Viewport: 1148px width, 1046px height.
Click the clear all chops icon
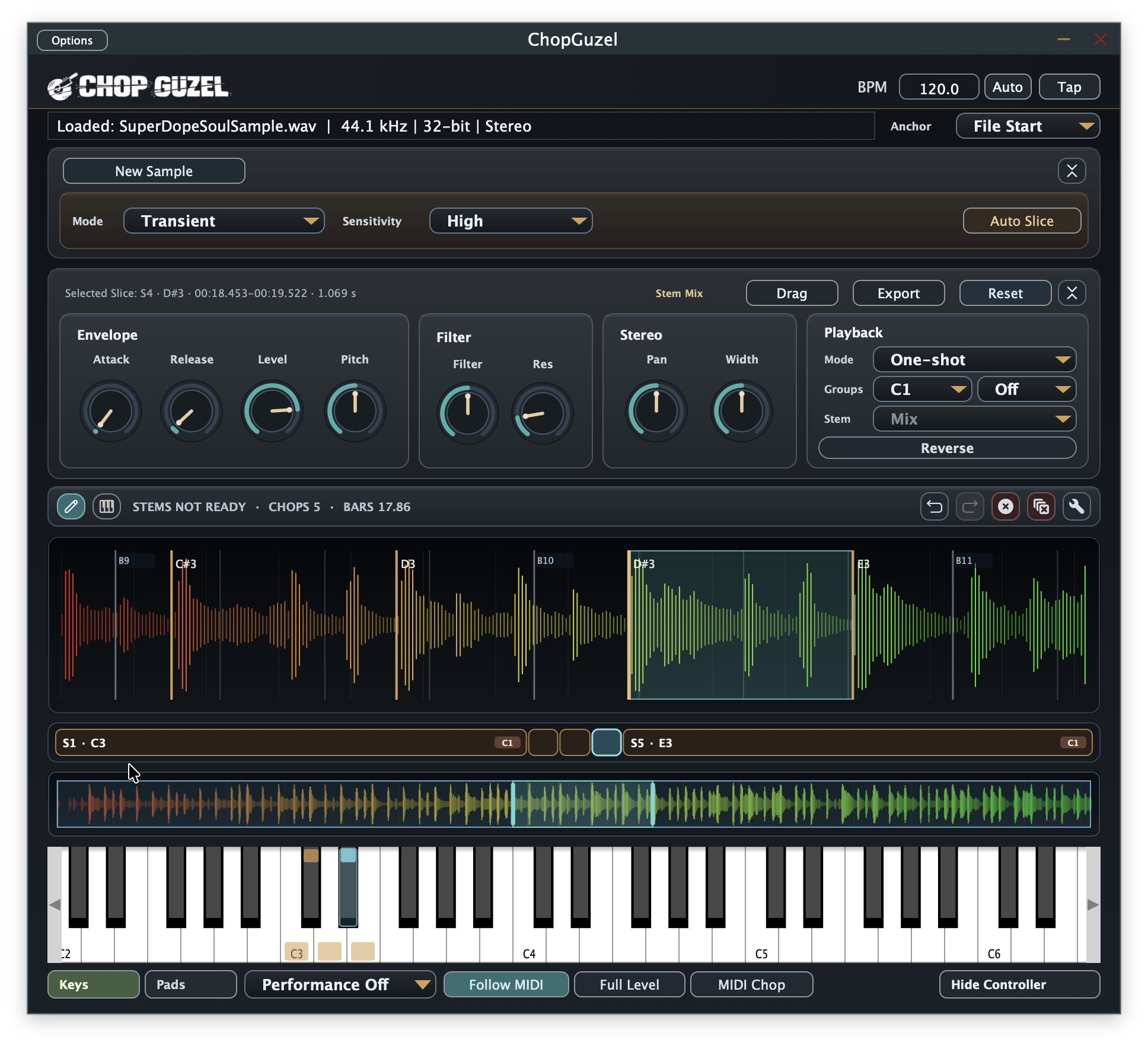pos(1041,506)
